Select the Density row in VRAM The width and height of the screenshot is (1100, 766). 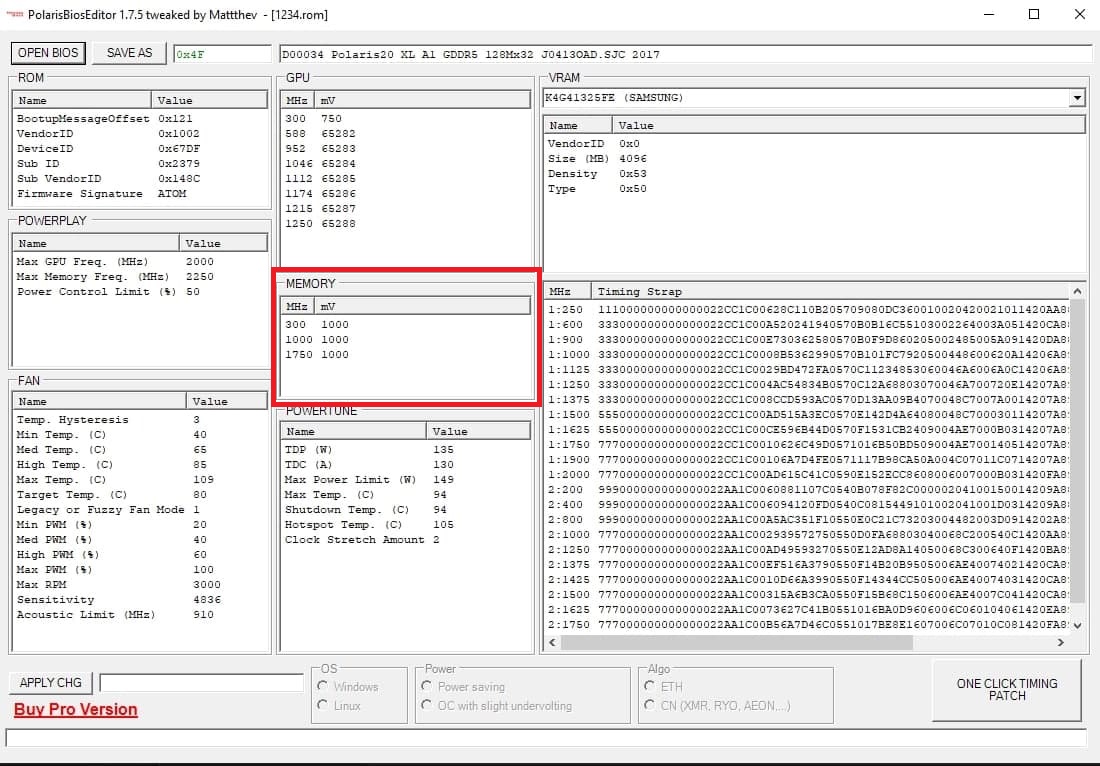(x=814, y=174)
